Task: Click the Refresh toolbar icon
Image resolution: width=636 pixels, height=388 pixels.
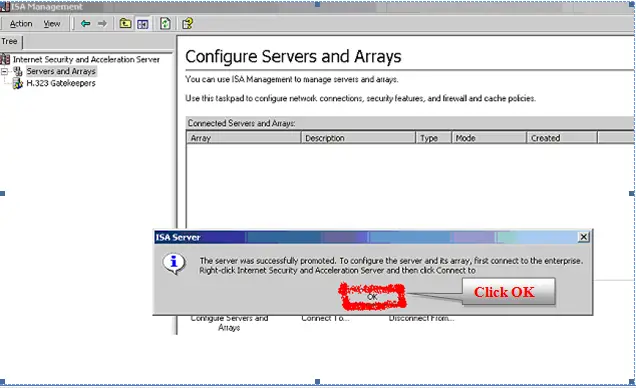Action: click(165, 24)
